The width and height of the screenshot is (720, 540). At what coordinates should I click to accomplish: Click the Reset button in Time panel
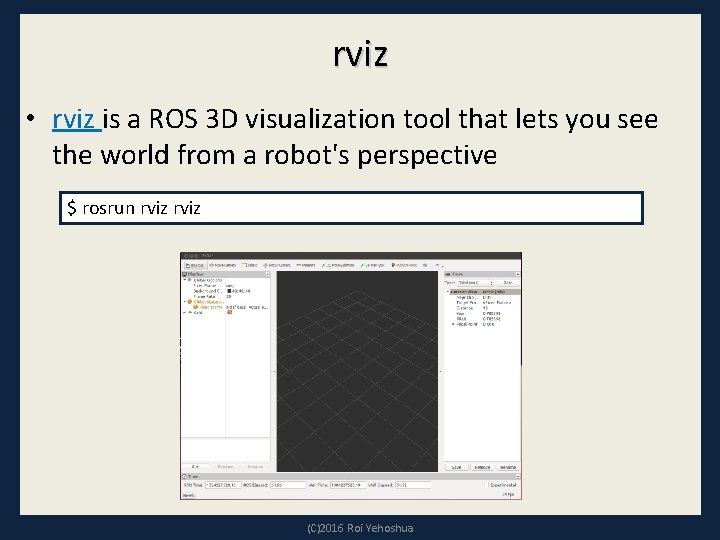tap(188, 495)
